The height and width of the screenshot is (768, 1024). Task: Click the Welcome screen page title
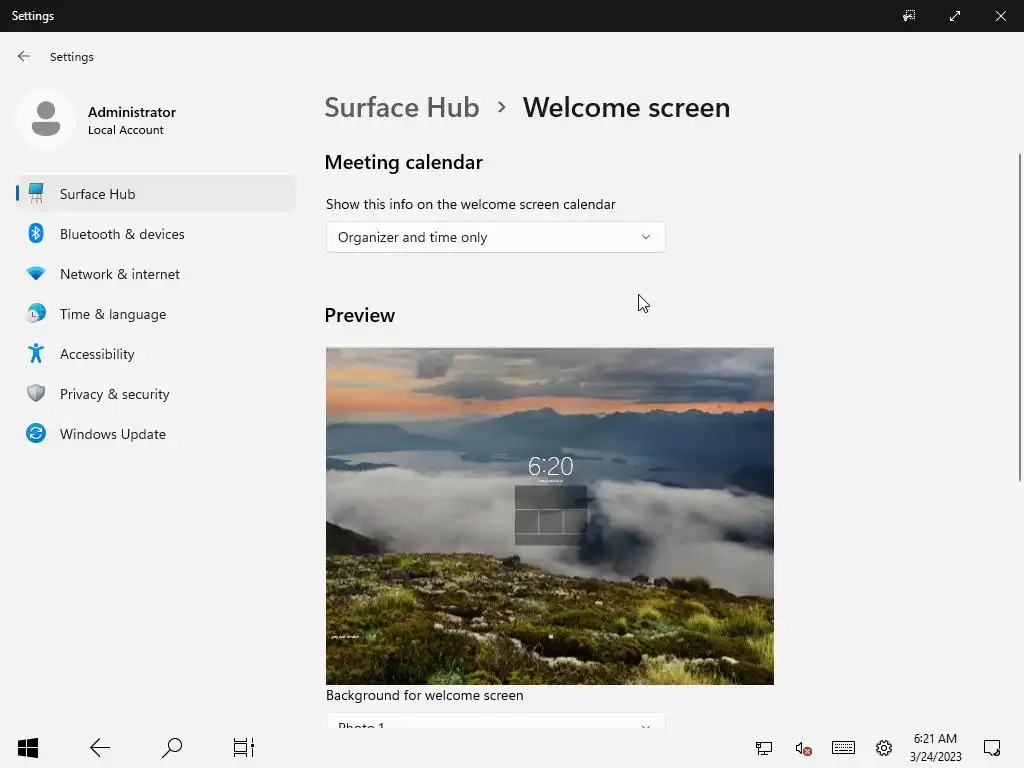(x=626, y=107)
